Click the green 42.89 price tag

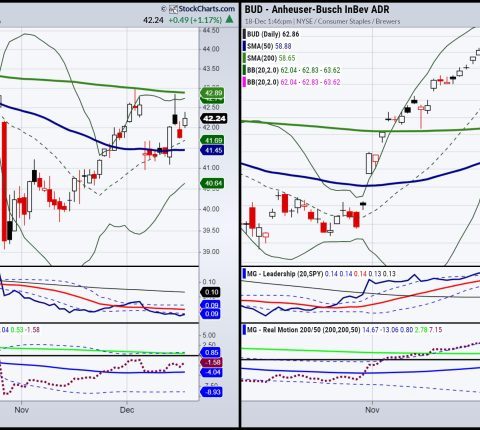pos(212,93)
